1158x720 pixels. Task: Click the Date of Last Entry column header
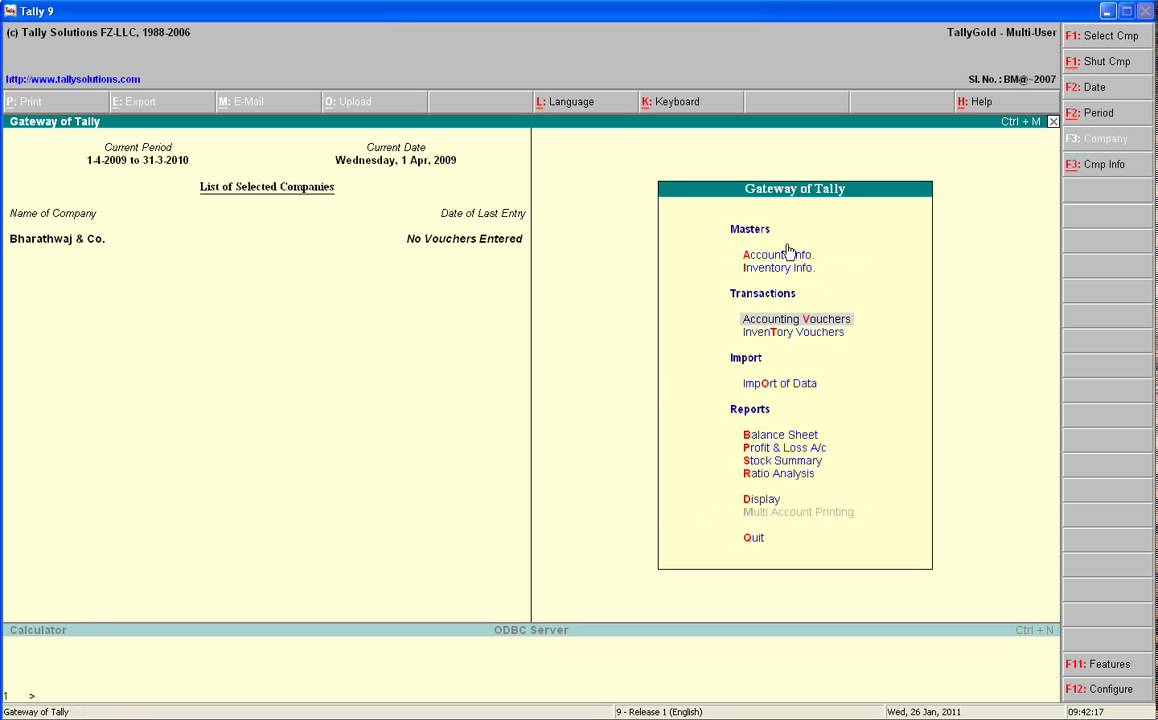[483, 213]
